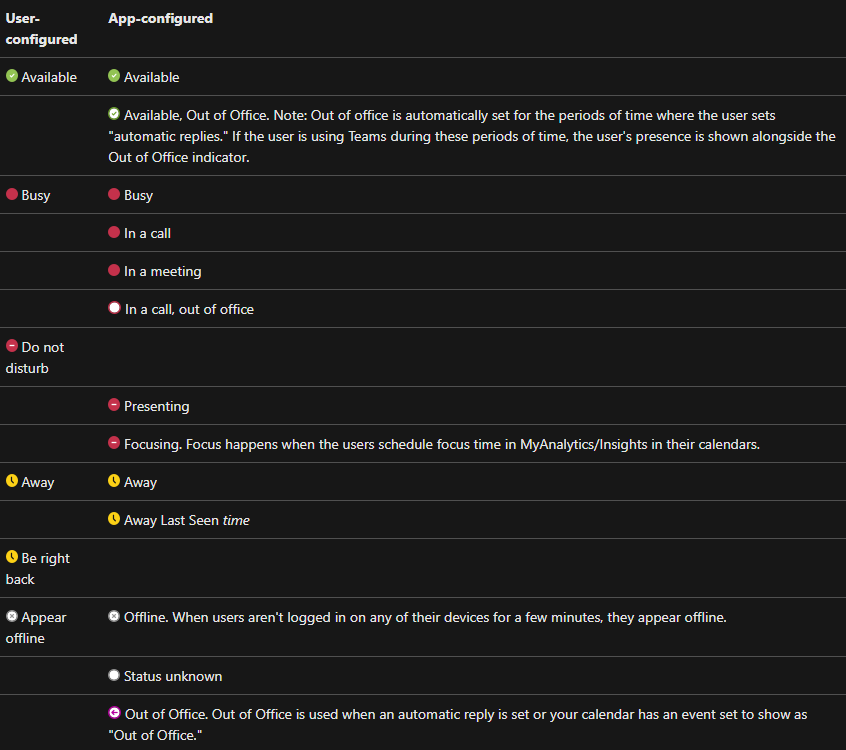Click the Focusing status icon
Viewport: 846px width, 750px height.
pyautogui.click(x=114, y=443)
